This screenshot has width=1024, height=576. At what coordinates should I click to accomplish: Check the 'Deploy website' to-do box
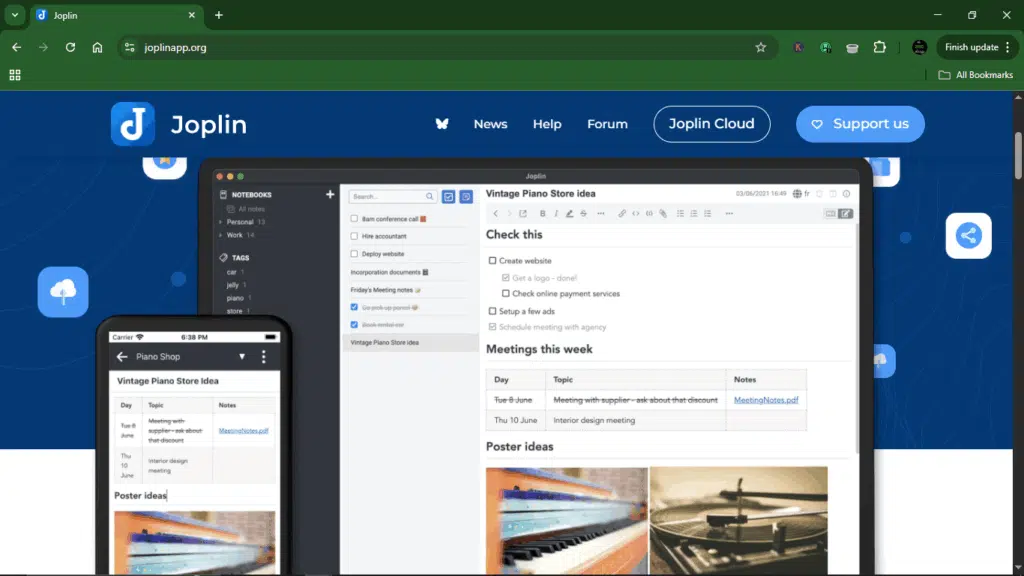point(354,253)
